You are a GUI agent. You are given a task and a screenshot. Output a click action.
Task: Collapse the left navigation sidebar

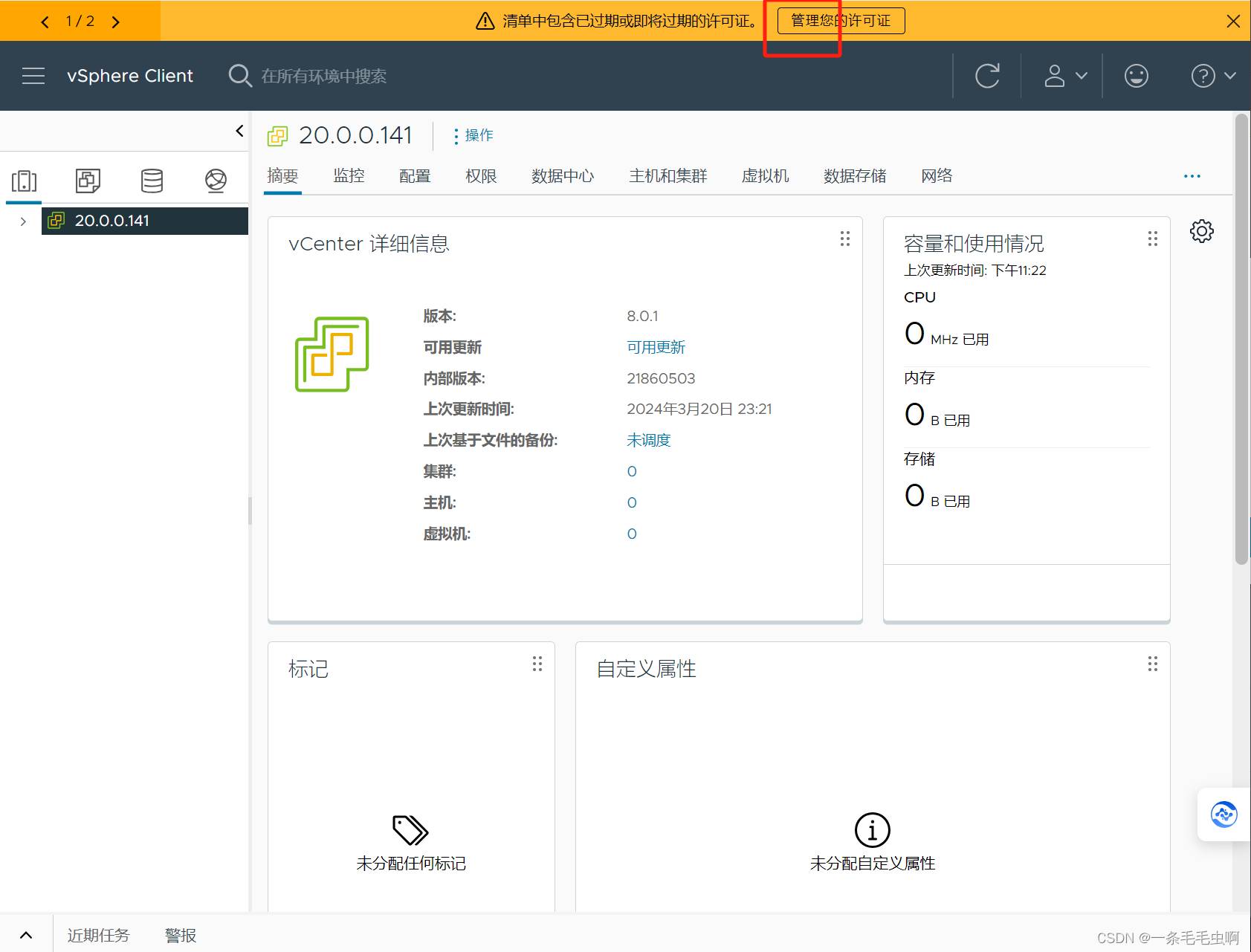click(239, 131)
